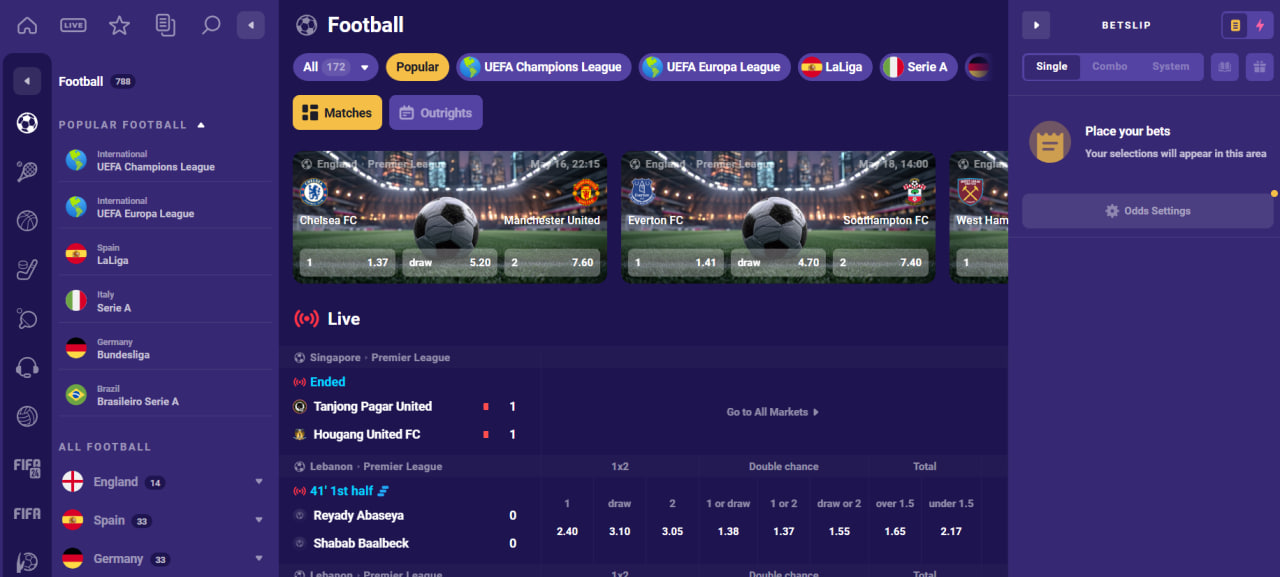Viewport: 1280px width, 577px height.
Task: Open the bet history document icon
Action: point(166,25)
